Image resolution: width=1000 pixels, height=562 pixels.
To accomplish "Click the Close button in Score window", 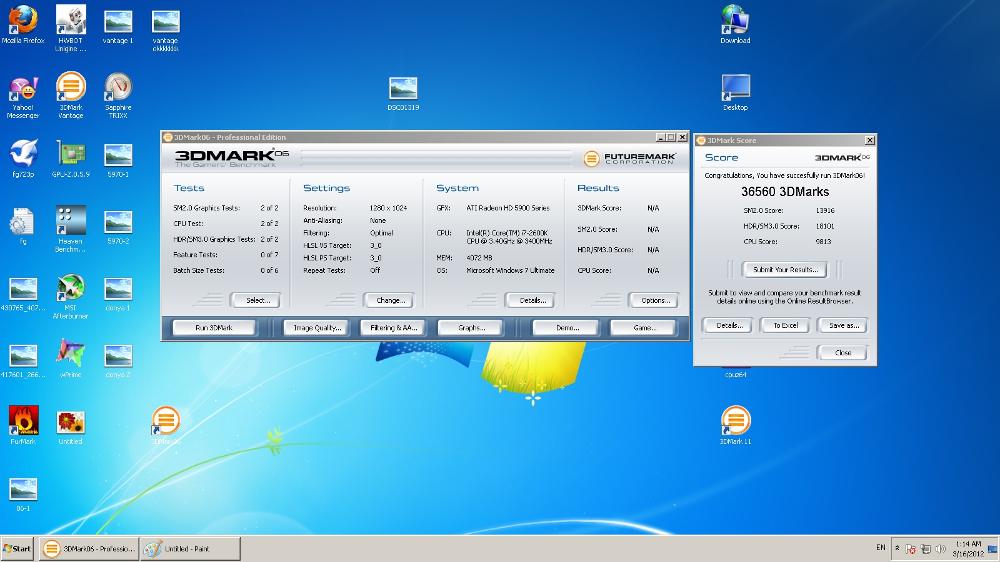I will pos(842,352).
